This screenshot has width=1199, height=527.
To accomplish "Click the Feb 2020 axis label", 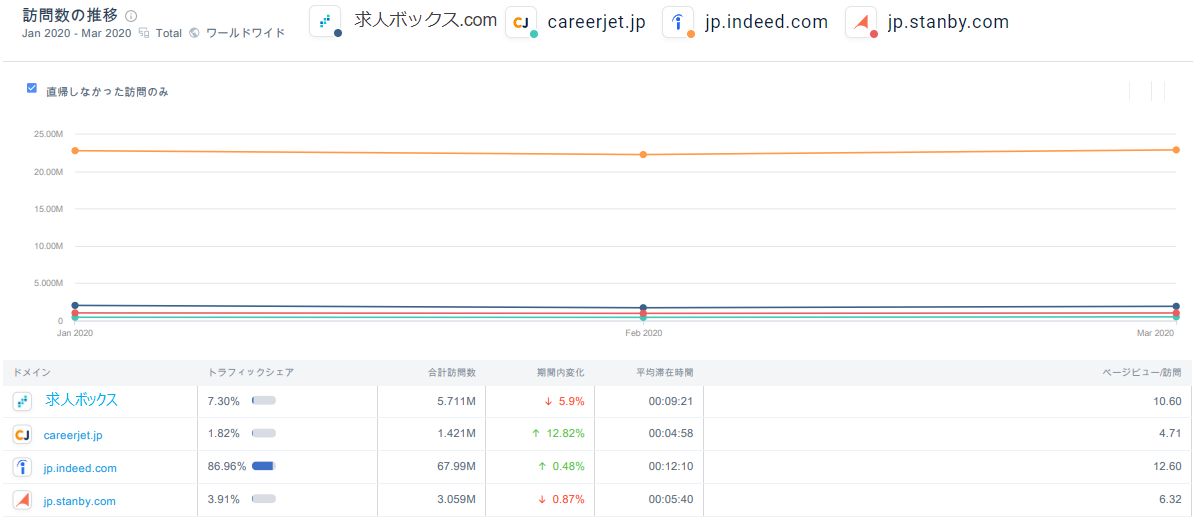I will tap(643, 333).
